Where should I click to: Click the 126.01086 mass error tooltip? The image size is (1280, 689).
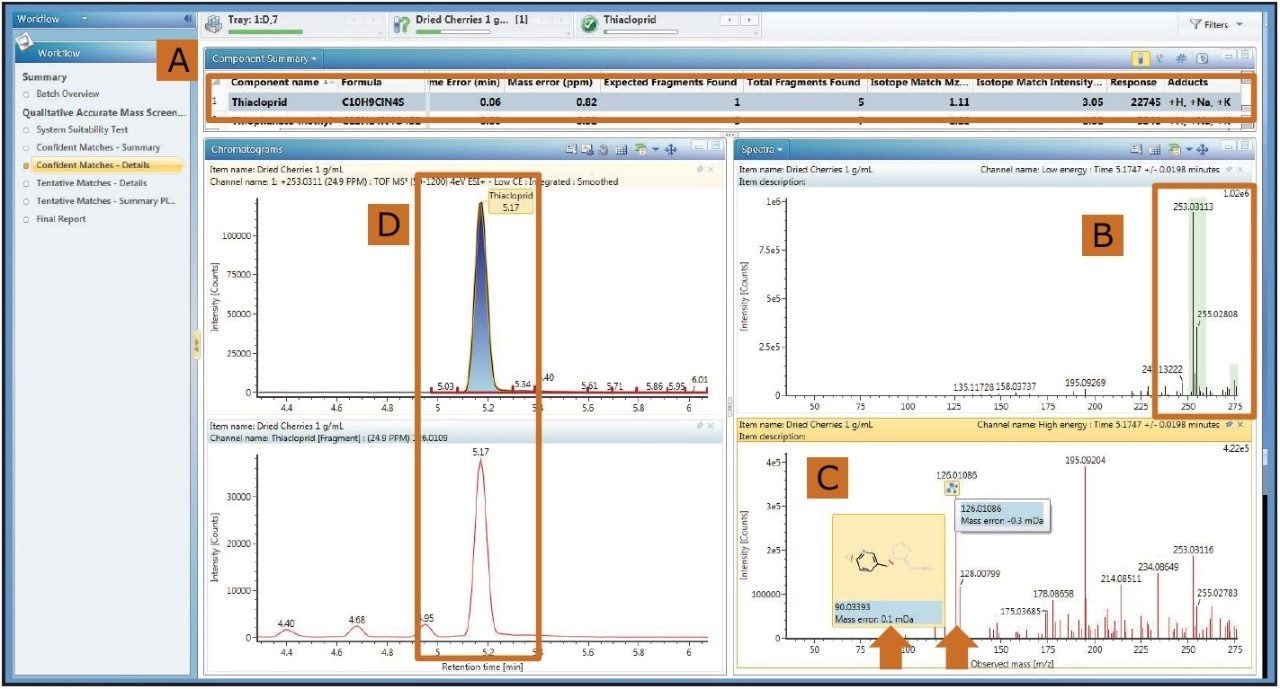[x=1001, y=515]
